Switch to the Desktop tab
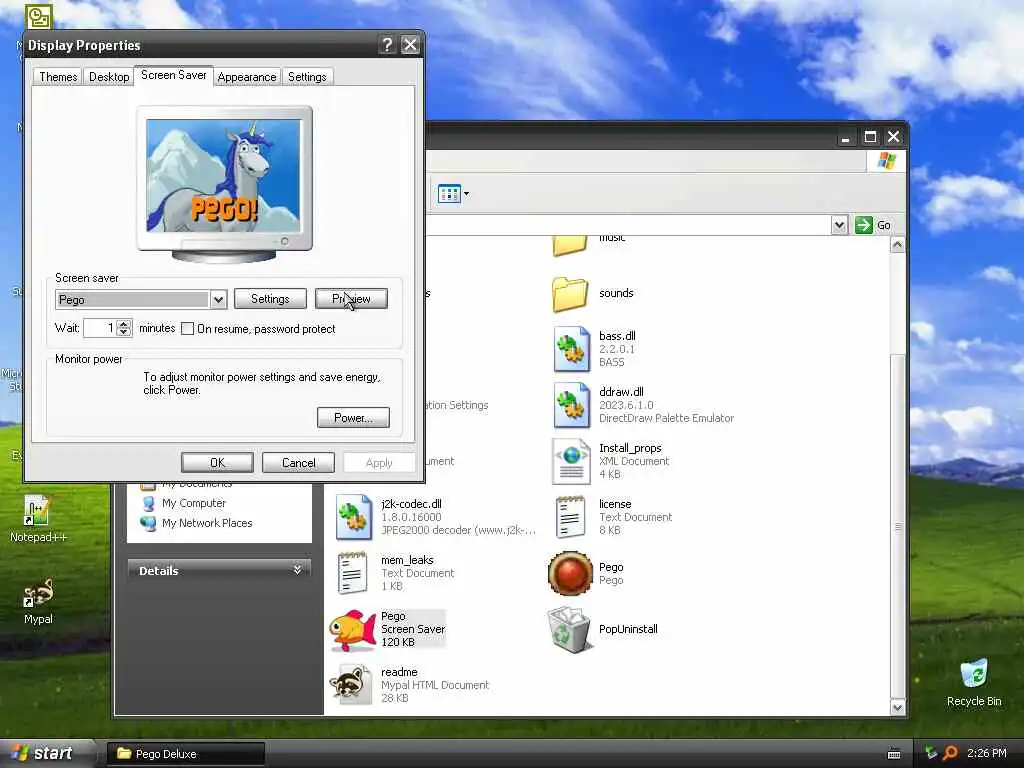The height and width of the screenshot is (768, 1024). [108, 77]
